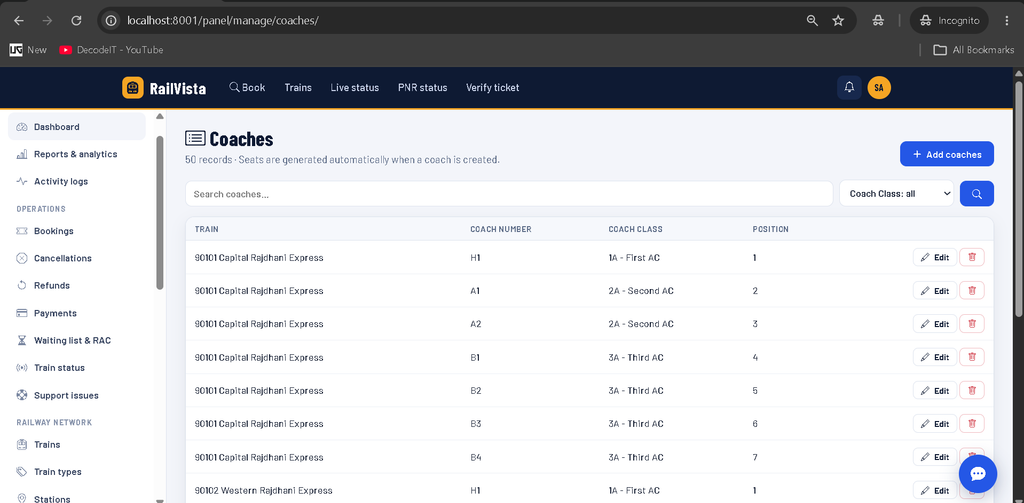
Task: Open Book in top navigation
Action: [x=248, y=88]
